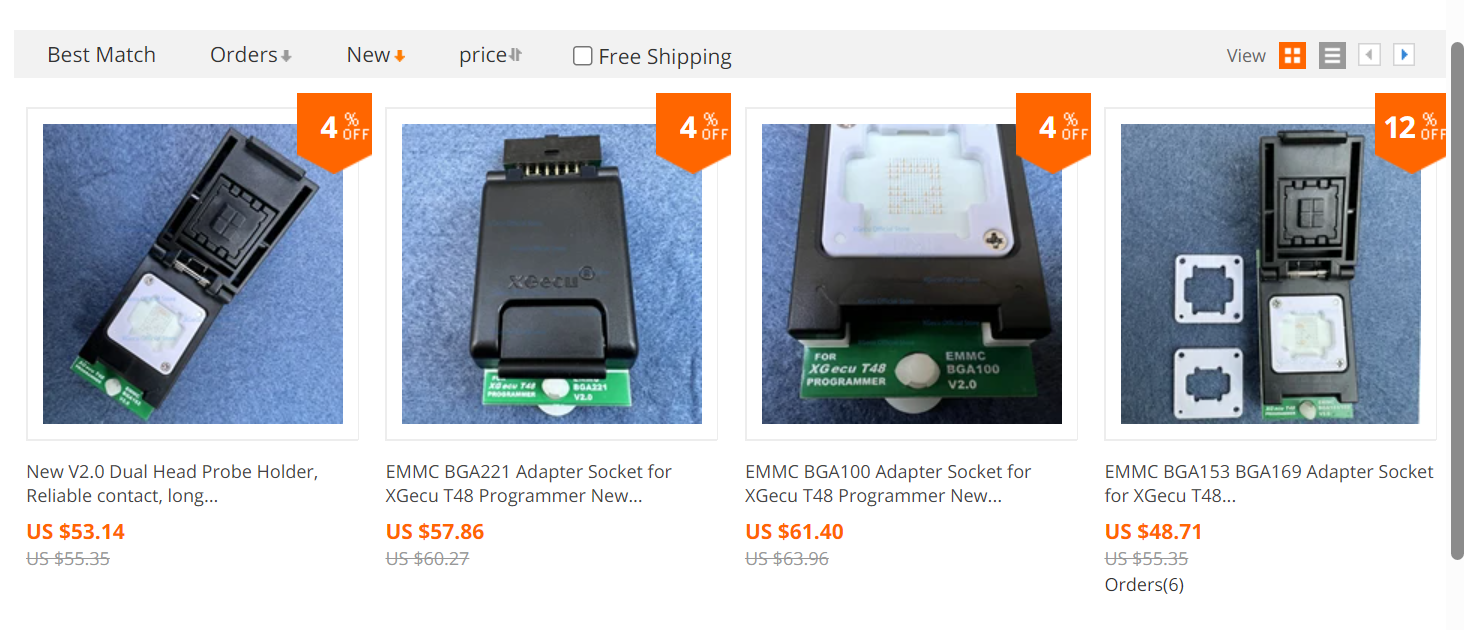Image resolution: width=1464 pixels, height=630 pixels.
Task: Sort results by price
Action: pyautogui.click(x=490, y=55)
